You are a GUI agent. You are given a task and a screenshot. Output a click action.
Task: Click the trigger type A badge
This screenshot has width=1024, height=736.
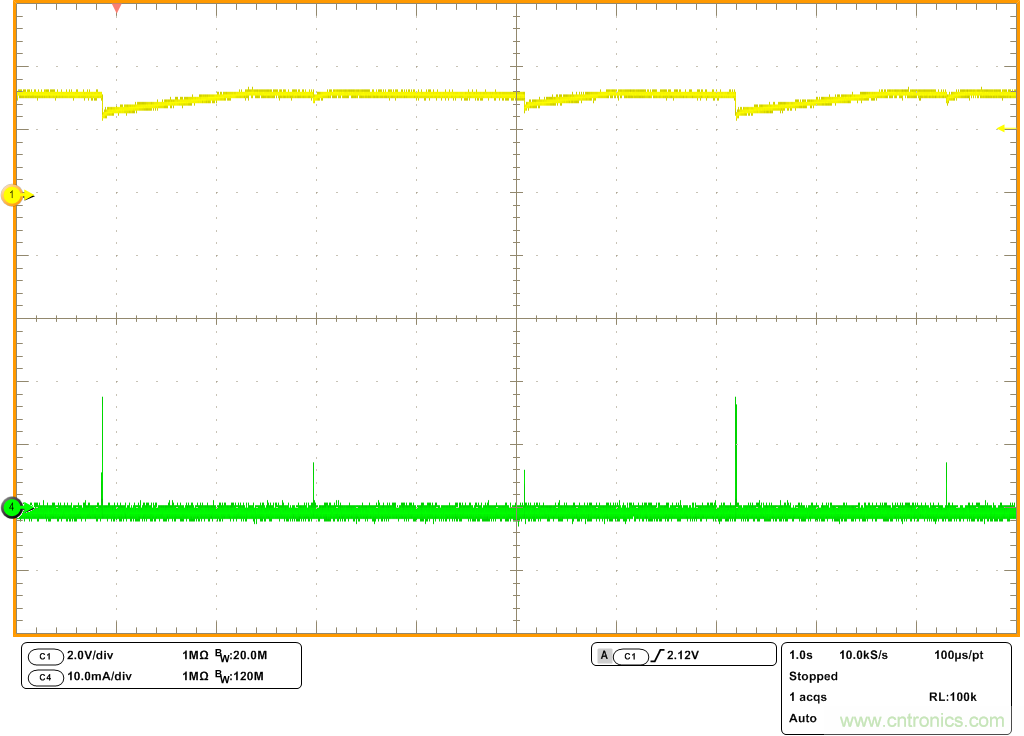tap(604, 656)
